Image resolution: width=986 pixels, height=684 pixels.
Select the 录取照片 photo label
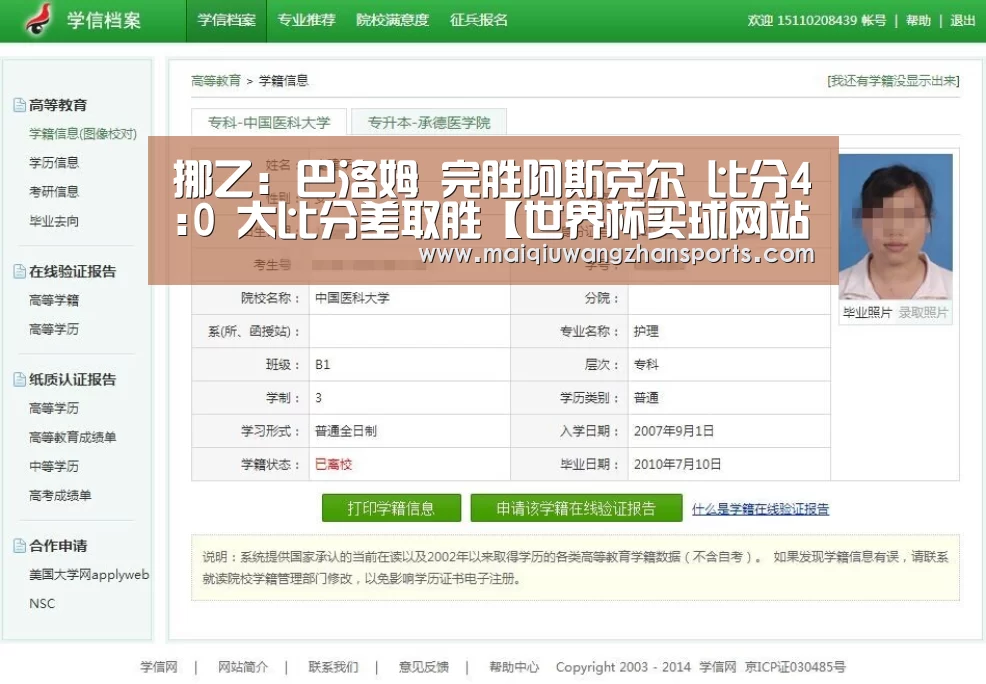tap(923, 312)
